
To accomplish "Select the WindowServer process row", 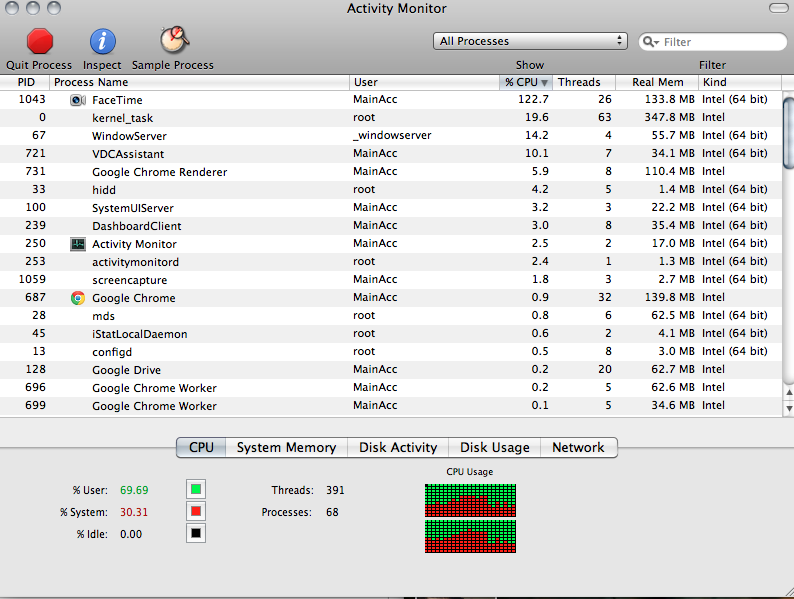I will [x=391, y=136].
